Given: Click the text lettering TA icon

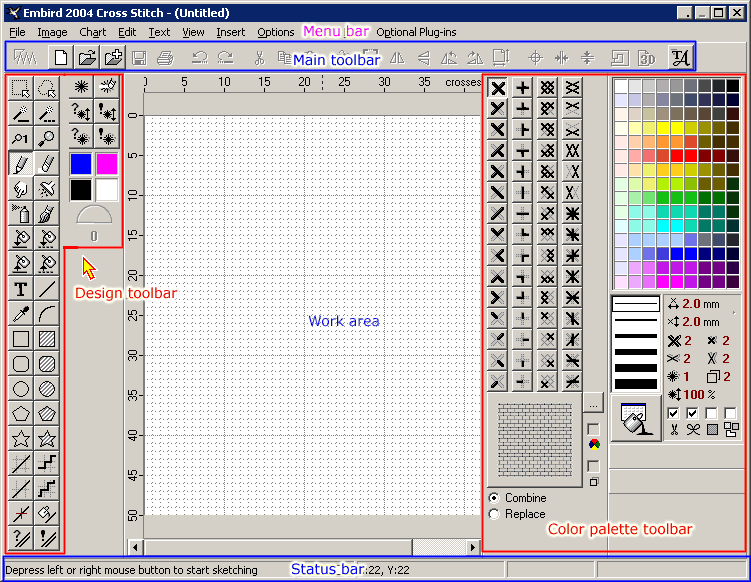Looking at the screenshot, I should click(681, 58).
